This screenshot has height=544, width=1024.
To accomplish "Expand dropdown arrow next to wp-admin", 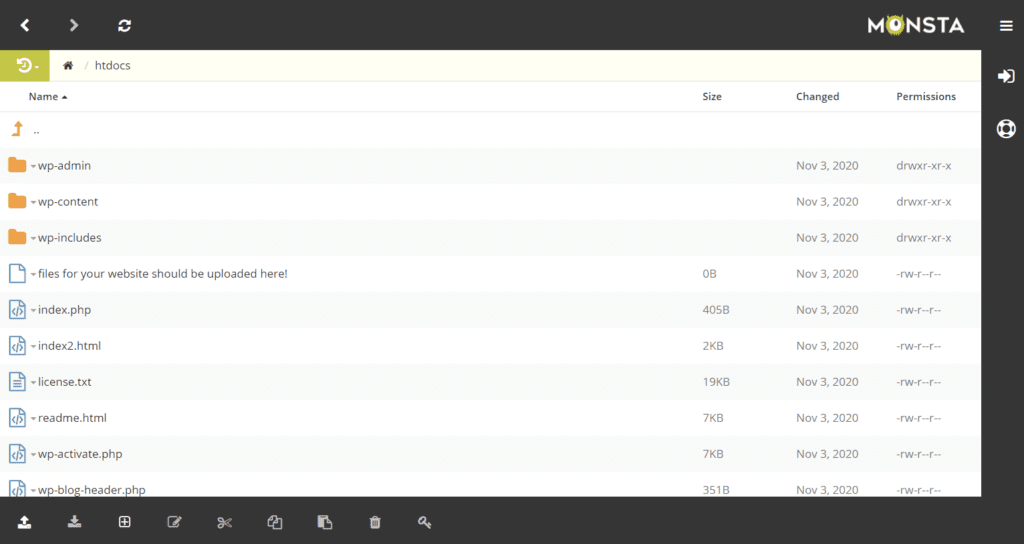I will [x=33, y=167].
